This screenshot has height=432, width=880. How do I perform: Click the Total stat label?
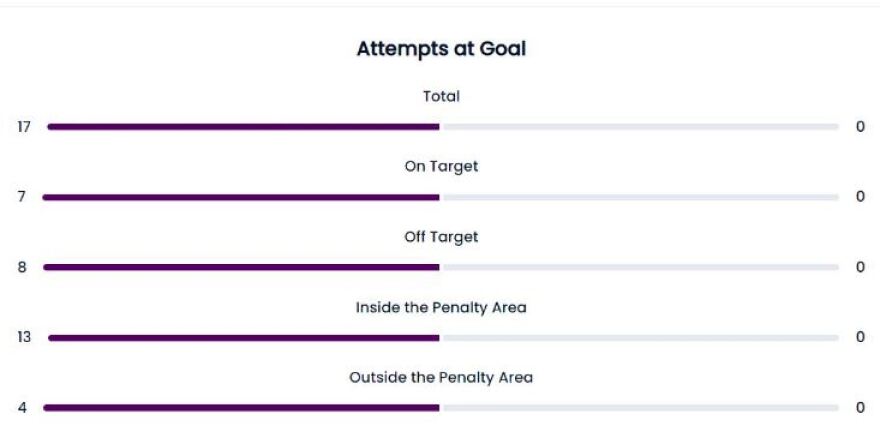[x=441, y=97]
